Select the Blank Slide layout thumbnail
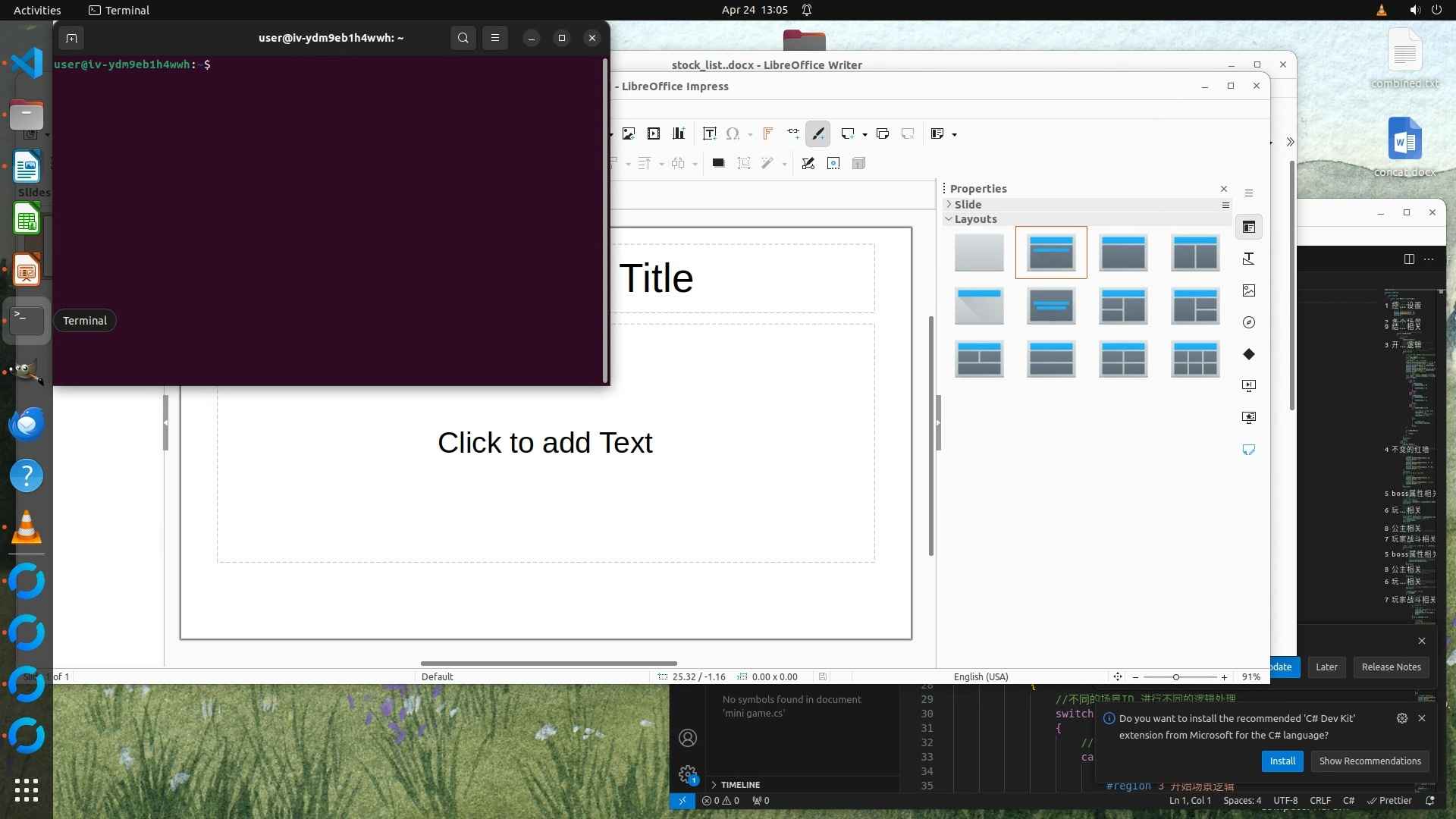Image resolution: width=1456 pixels, height=819 pixels. pyautogui.click(x=978, y=253)
